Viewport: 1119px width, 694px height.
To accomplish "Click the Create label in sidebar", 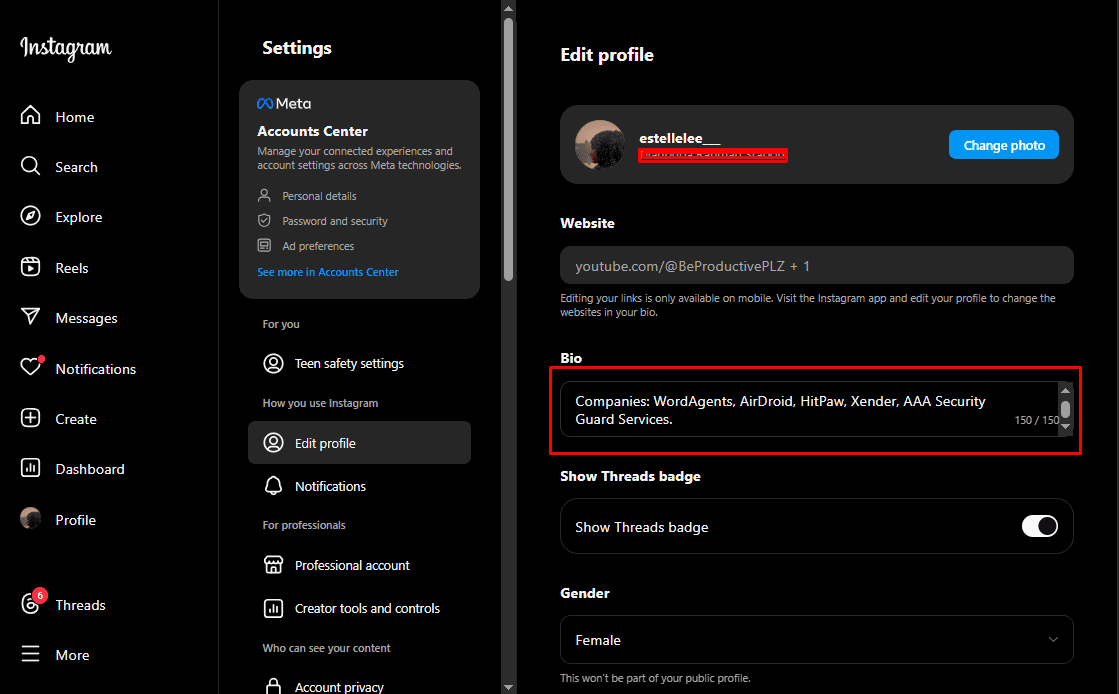I will coord(76,419).
